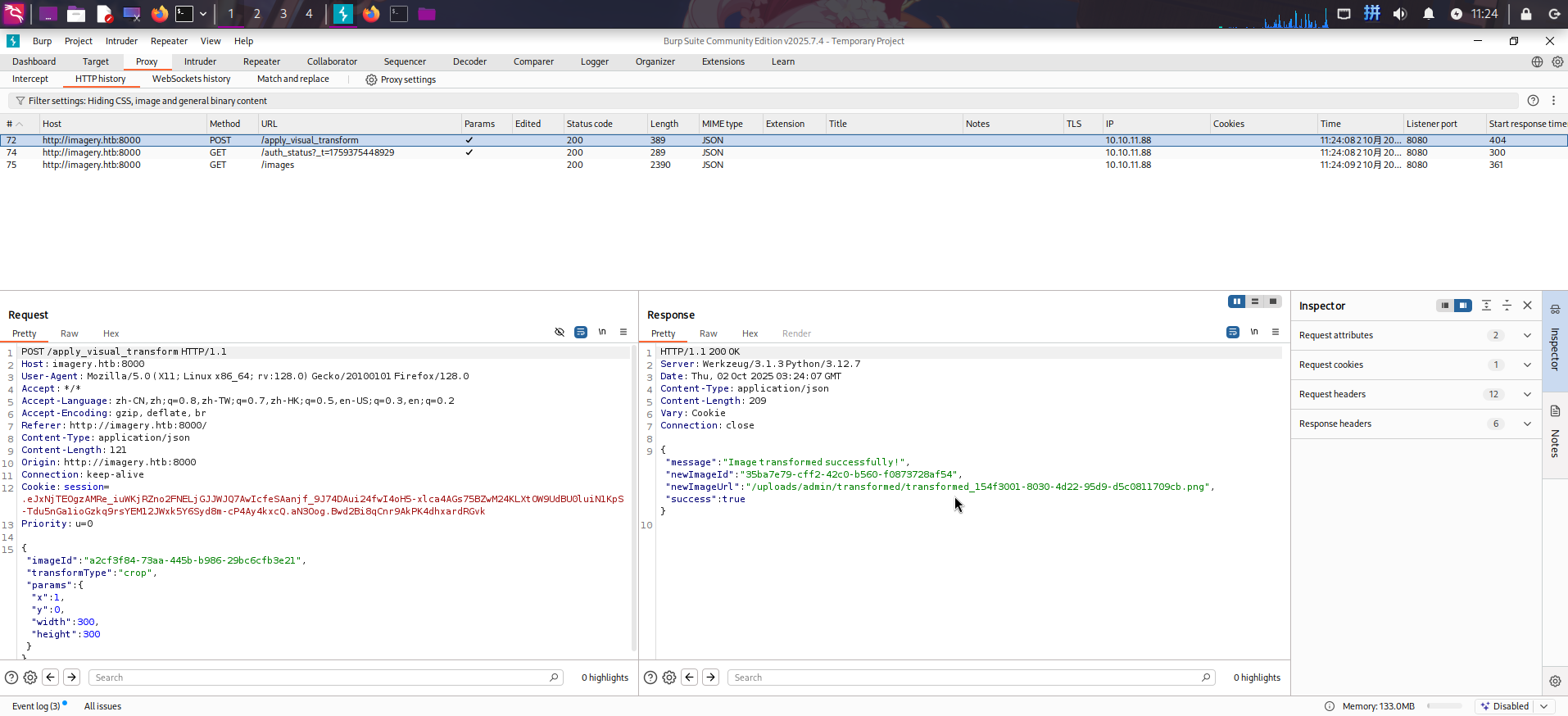The width and height of the screenshot is (1568, 716).
Task: Expand the Request cookies section
Action: (1527, 365)
